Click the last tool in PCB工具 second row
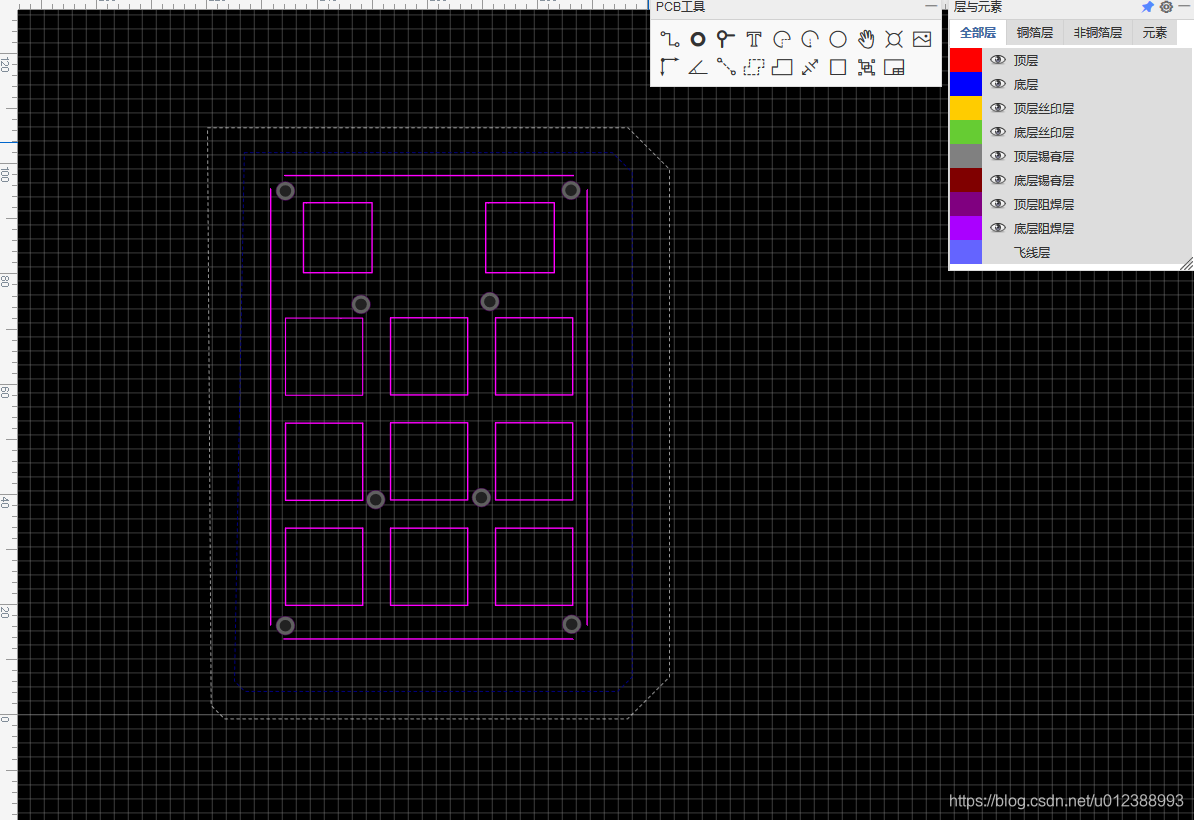The height and width of the screenshot is (820, 1194). (x=894, y=67)
